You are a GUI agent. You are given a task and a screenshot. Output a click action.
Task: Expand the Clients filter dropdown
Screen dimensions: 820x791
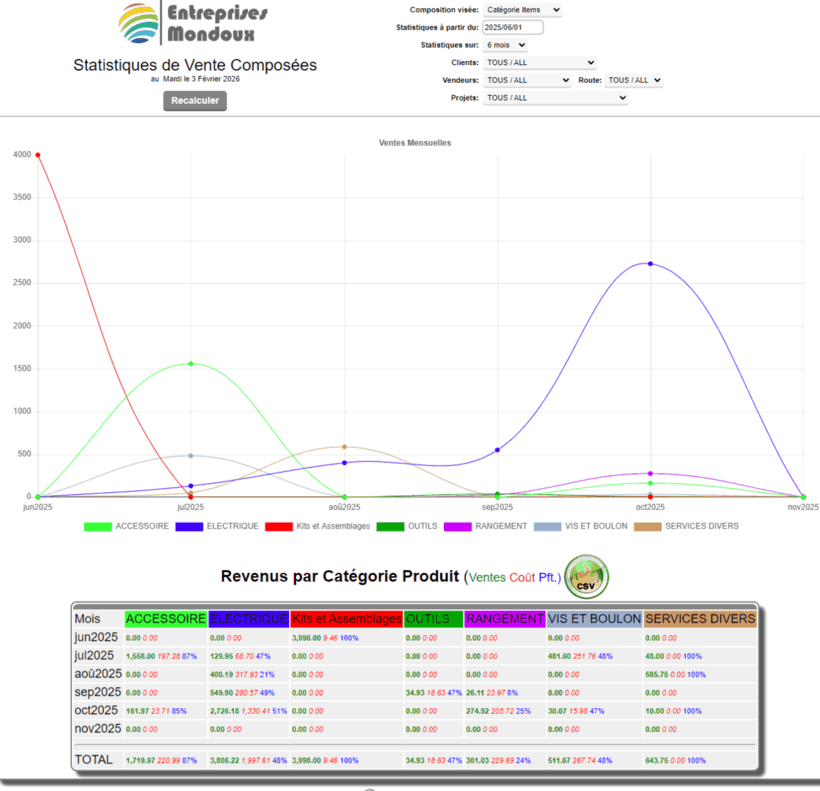tap(539, 62)
